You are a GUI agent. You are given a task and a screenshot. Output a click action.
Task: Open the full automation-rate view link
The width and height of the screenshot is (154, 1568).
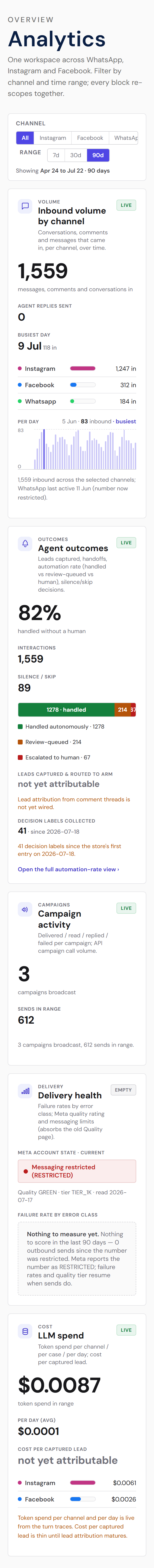tap(68, 869)
